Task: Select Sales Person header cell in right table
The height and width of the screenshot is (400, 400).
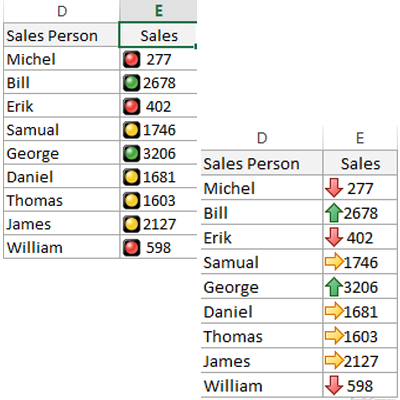Action: (x=262, y=163)
